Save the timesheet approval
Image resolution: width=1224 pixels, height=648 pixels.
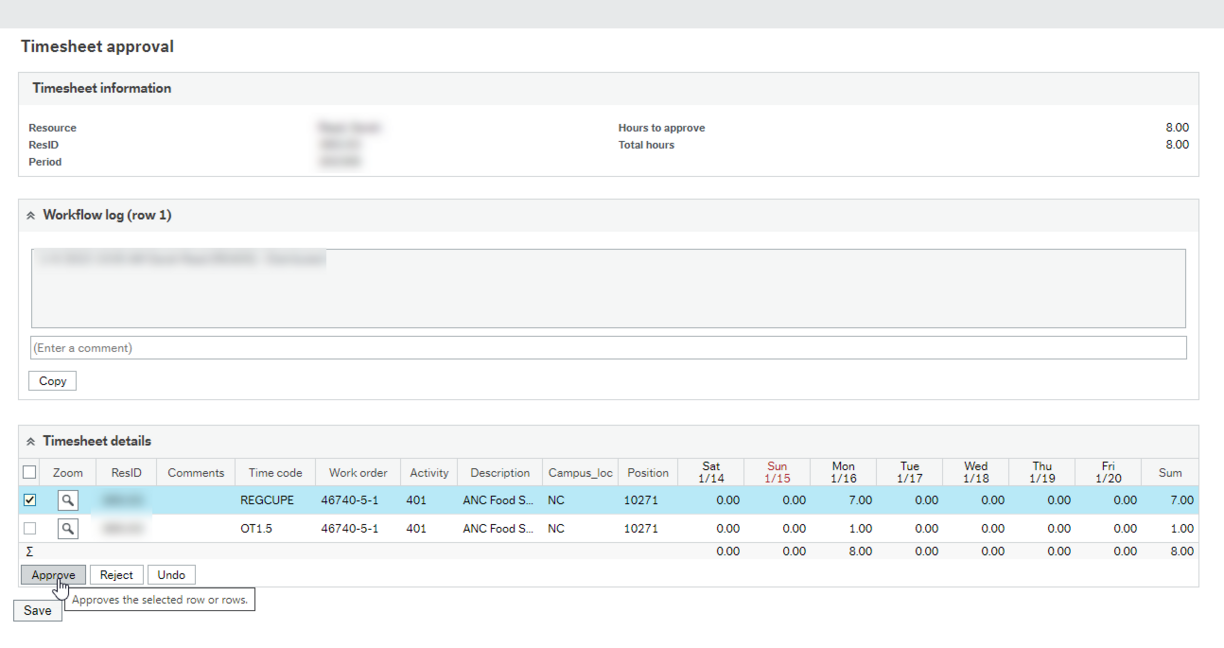click(x=37, y=610)
